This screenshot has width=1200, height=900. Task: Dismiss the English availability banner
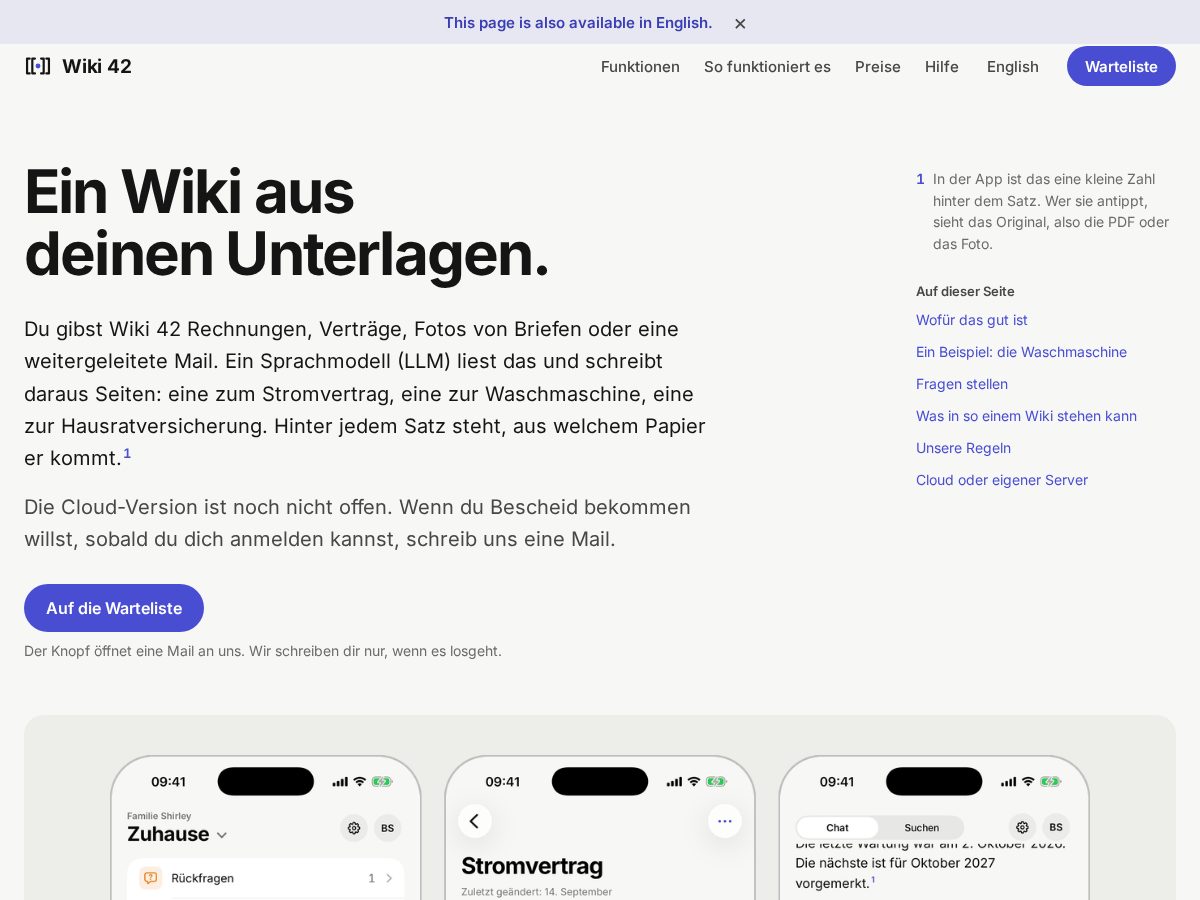point(740,23)
